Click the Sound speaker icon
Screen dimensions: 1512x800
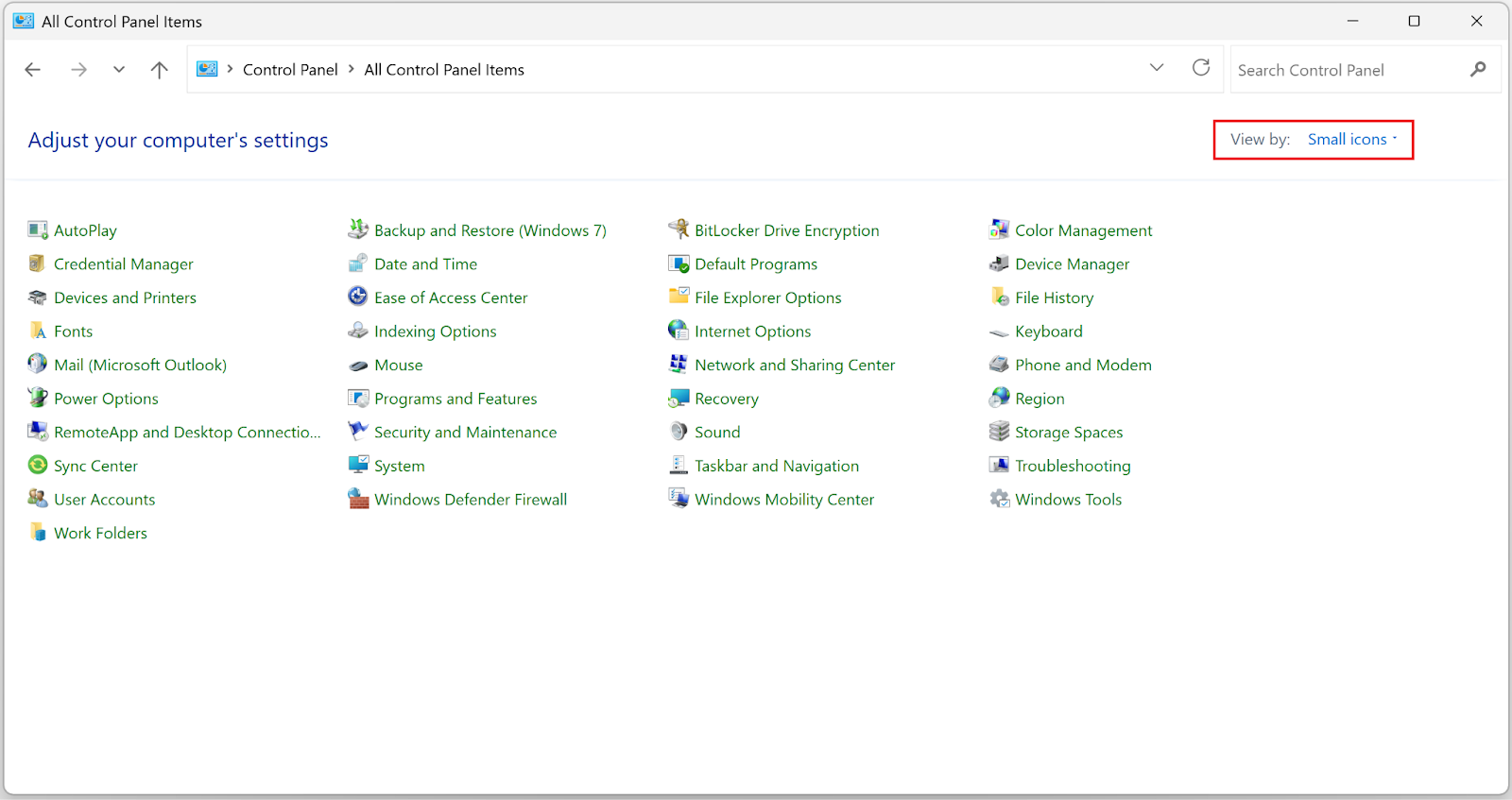coord(679,432)
